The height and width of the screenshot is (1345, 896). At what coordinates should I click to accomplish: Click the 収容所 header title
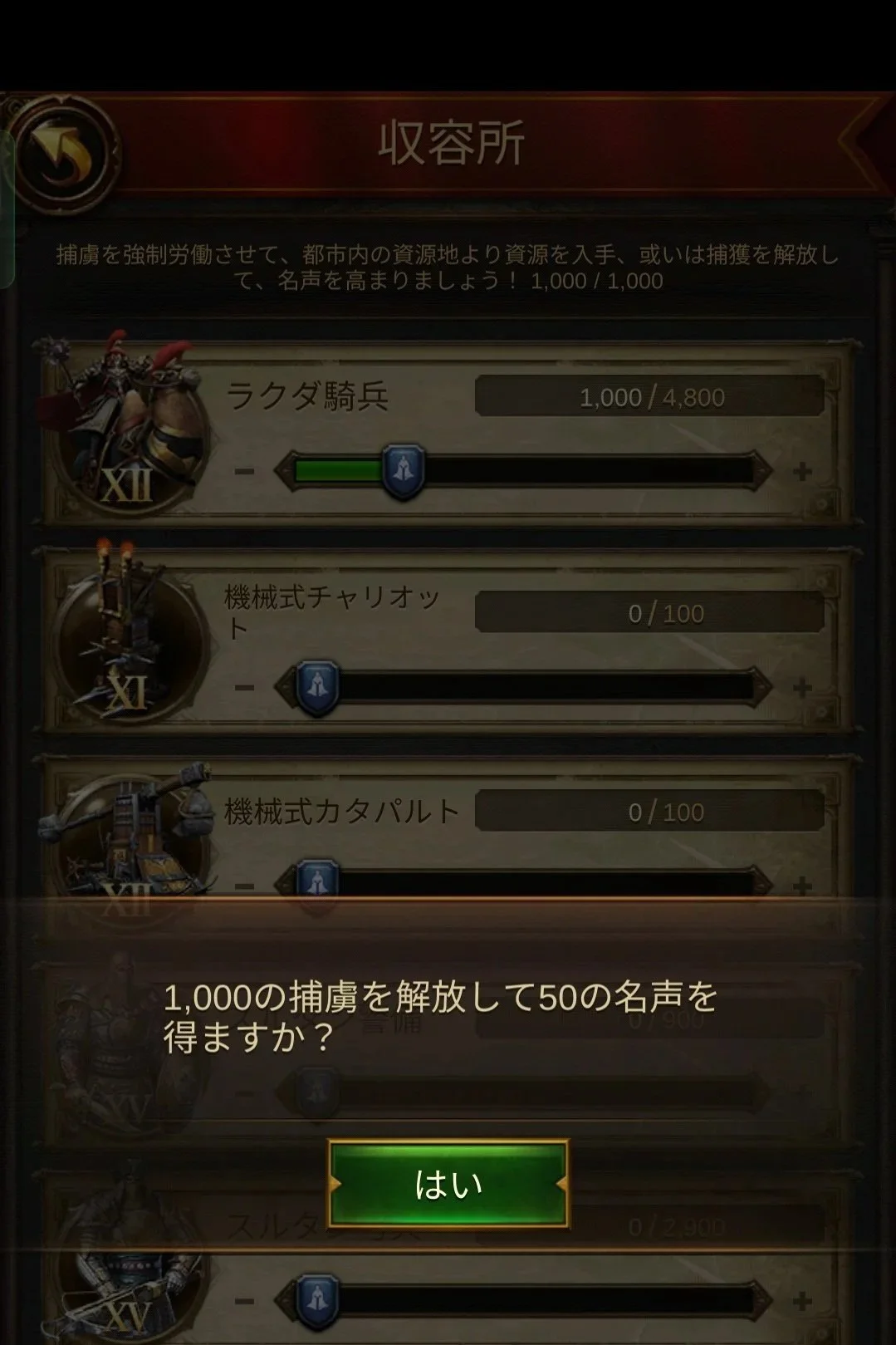[451, 144]
